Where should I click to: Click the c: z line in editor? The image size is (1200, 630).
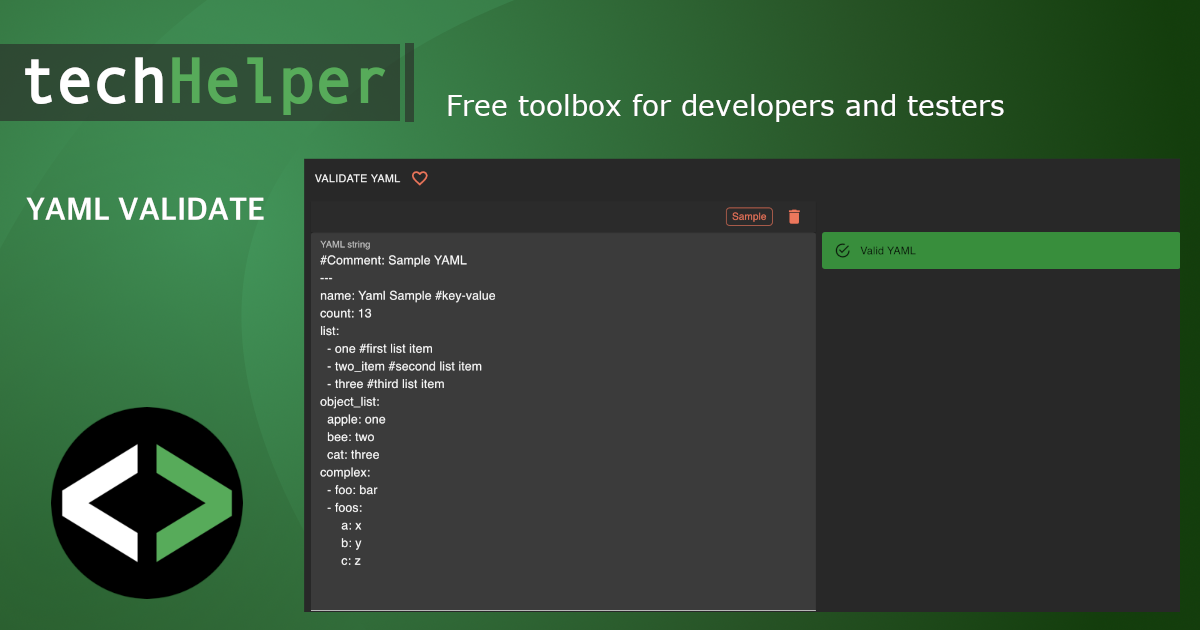point(351,561)
